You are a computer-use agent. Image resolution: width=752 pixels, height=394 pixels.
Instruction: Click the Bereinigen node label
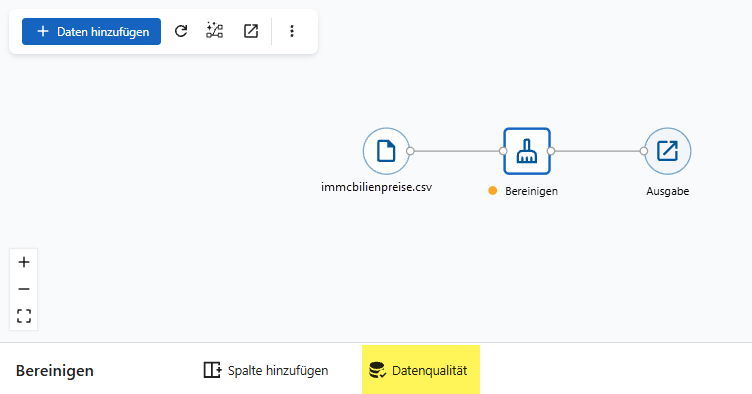(x=531, y=191)
